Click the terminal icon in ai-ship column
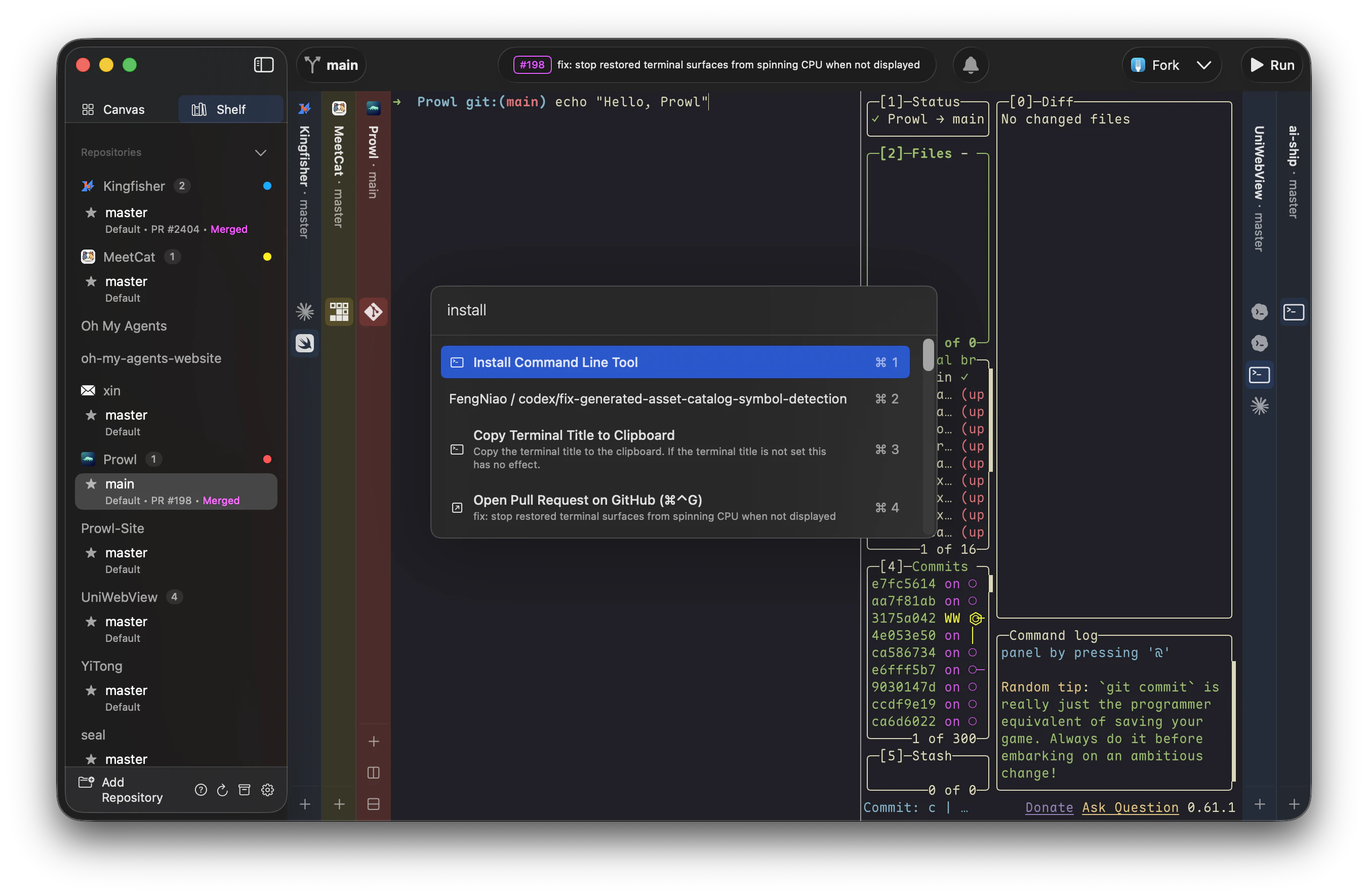The image size is (1368, 896). pos(1294,311)
